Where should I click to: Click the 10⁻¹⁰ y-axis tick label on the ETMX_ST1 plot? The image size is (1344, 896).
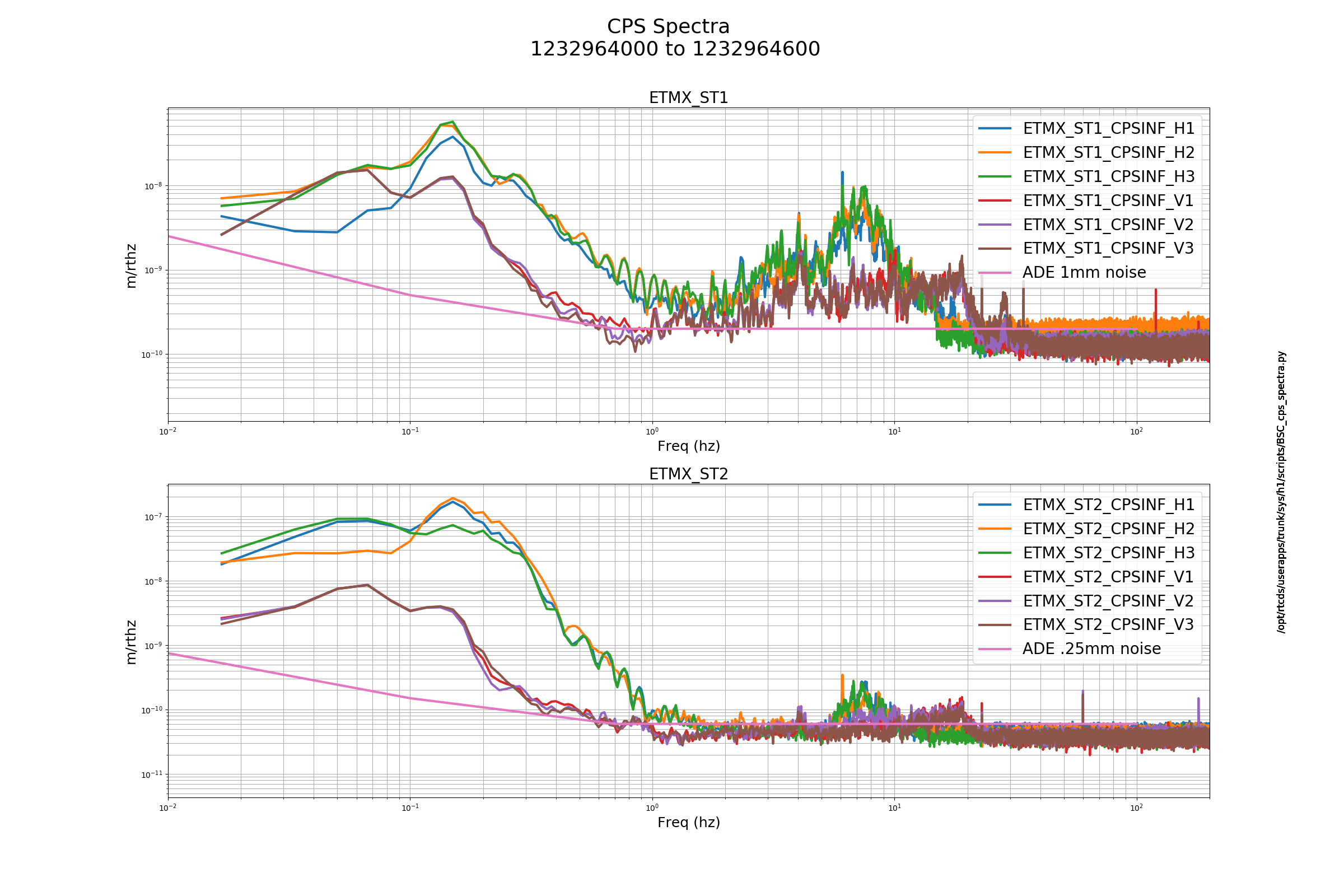pos(151,355)
